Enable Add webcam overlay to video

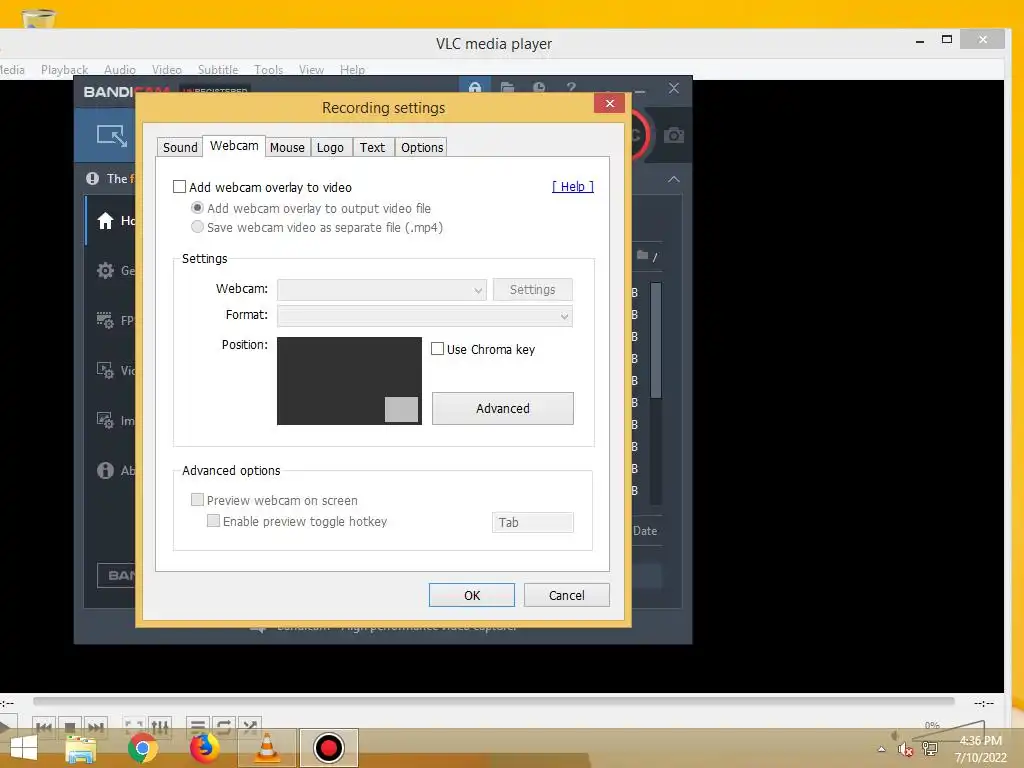(x=180, y=187)
